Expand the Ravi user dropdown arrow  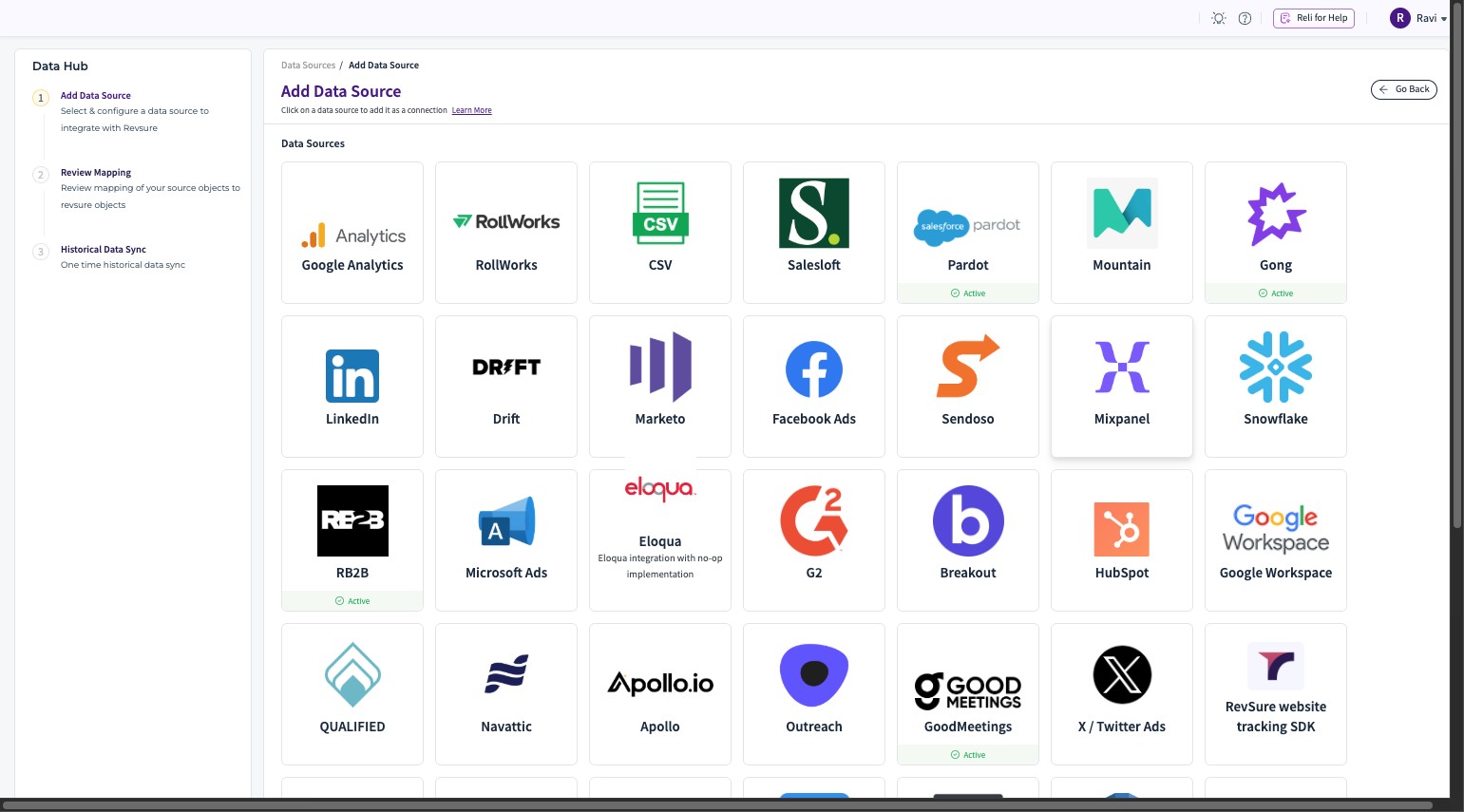(1444, 19)
